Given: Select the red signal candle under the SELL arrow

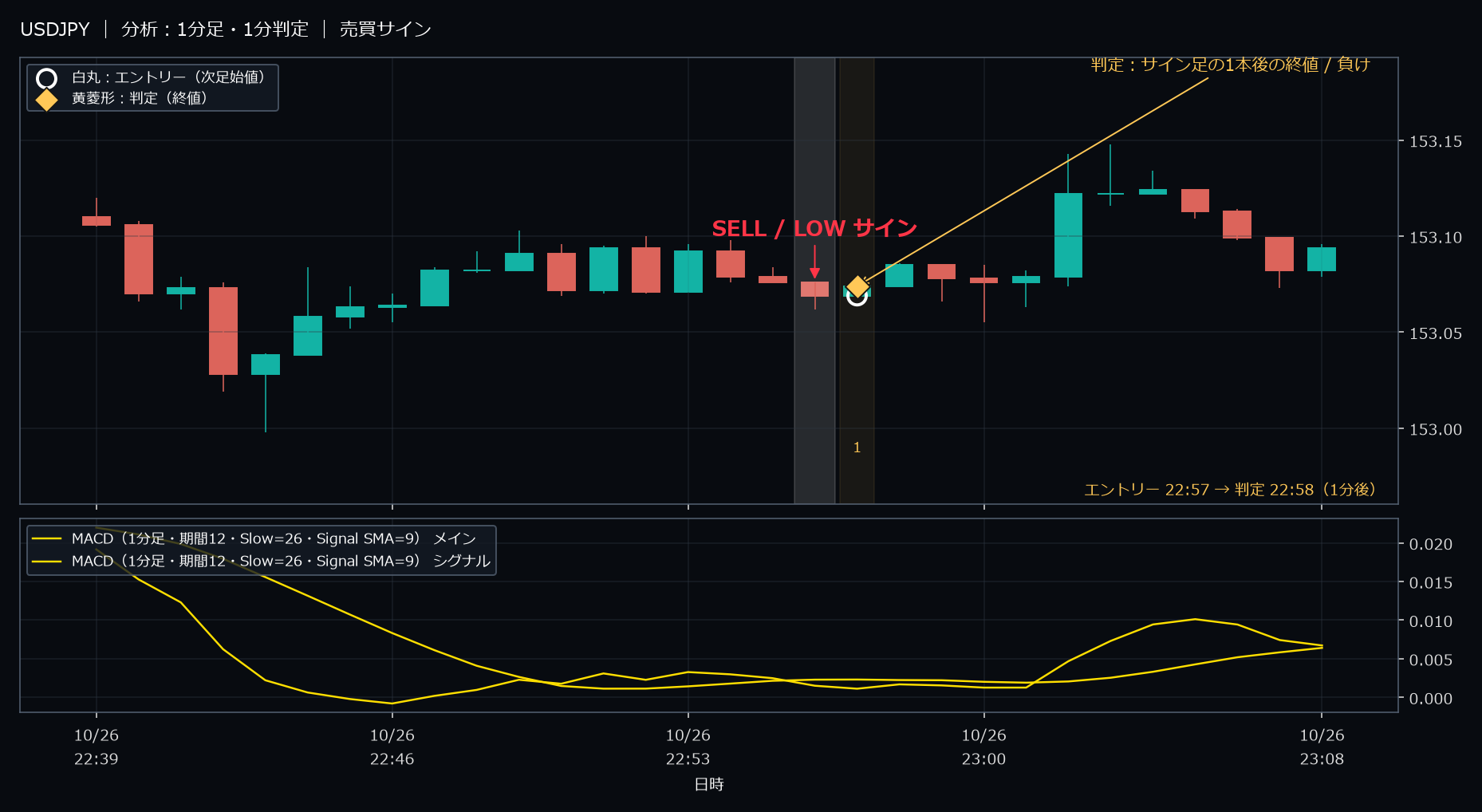Looking at the screenshot, I should [814, 290].
